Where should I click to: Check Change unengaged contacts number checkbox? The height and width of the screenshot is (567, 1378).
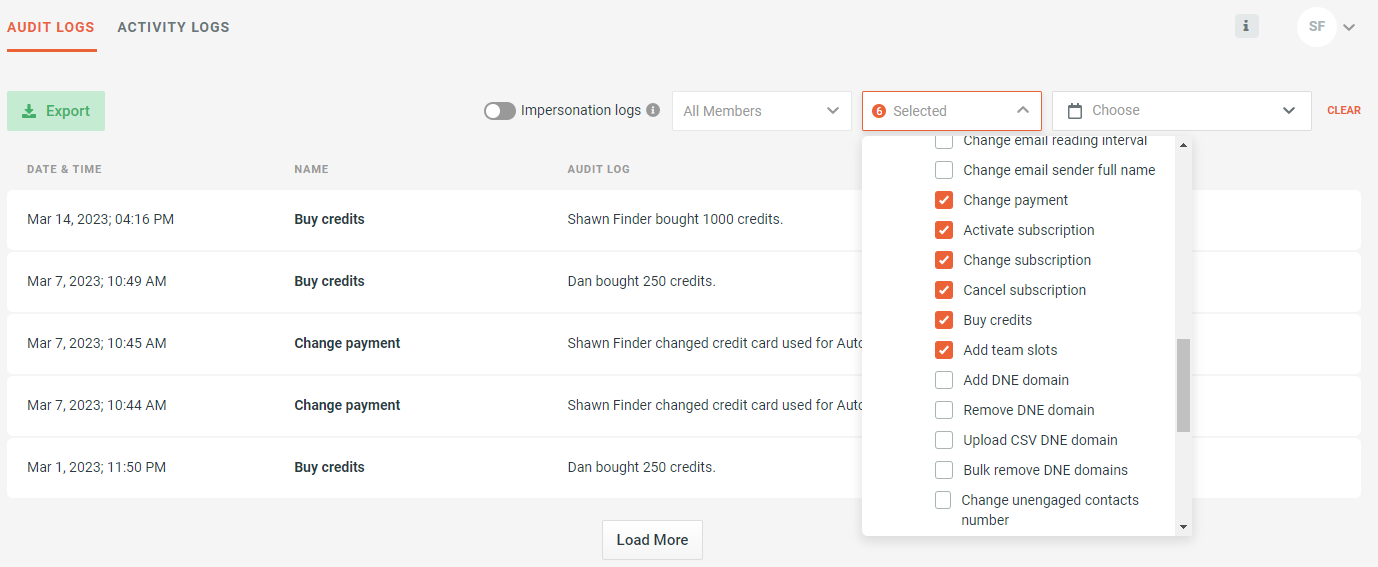(943, 500)
